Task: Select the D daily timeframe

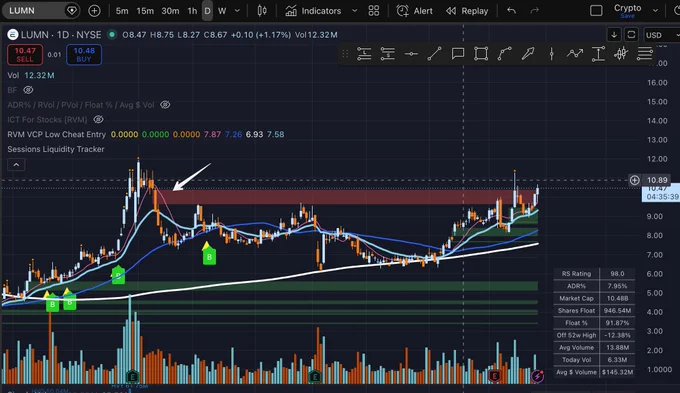Action: point(207,11)
